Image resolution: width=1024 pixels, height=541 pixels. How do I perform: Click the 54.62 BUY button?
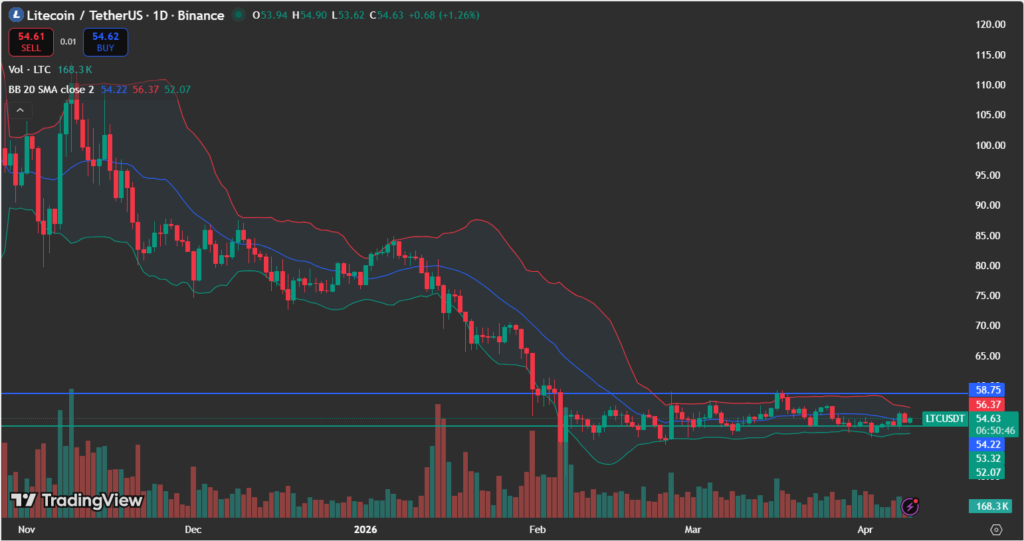pyautogui.click(x=105, y=42)
